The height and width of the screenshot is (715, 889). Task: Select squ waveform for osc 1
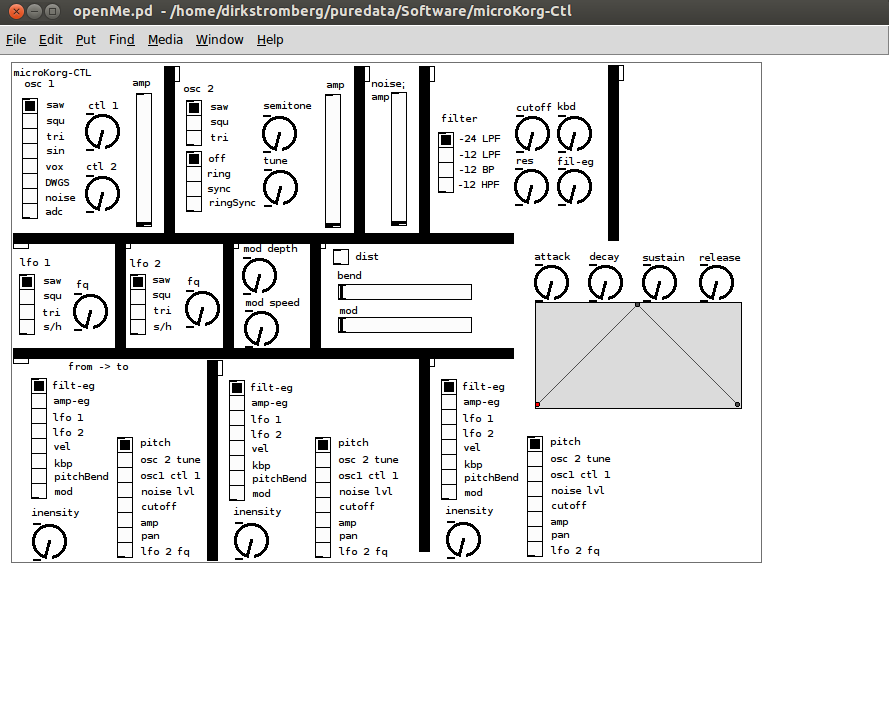(30, 121)
